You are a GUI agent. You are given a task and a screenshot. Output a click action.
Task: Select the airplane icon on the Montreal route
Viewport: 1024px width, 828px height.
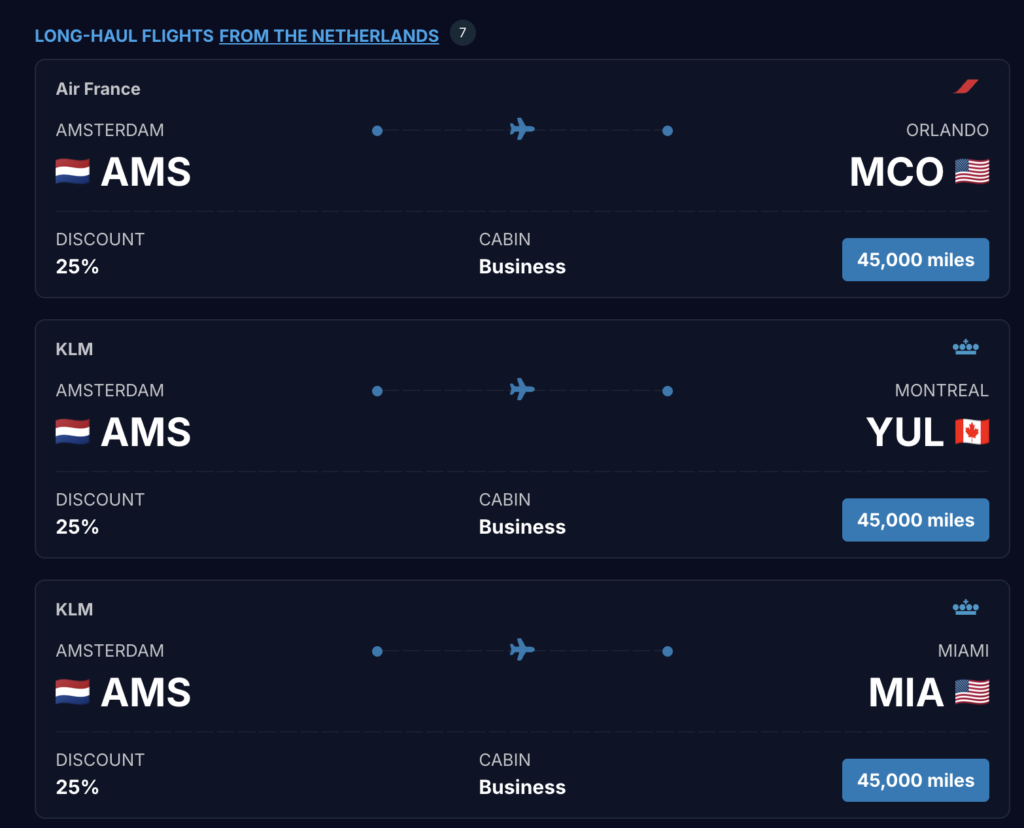coord(522,390)
